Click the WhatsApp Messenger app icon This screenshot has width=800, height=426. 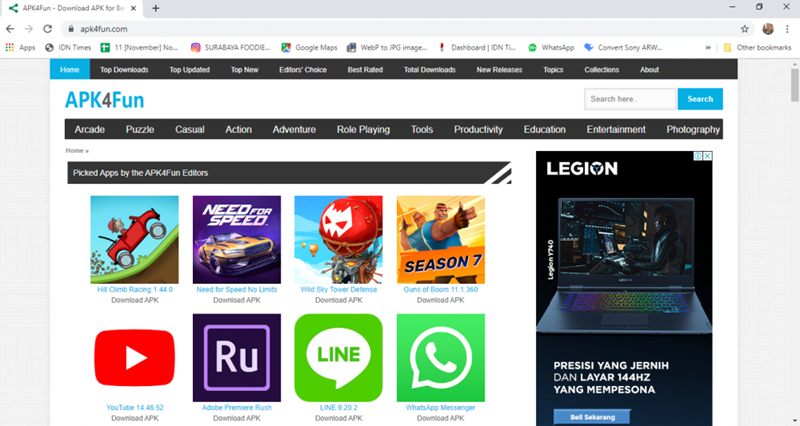[440, 357]
